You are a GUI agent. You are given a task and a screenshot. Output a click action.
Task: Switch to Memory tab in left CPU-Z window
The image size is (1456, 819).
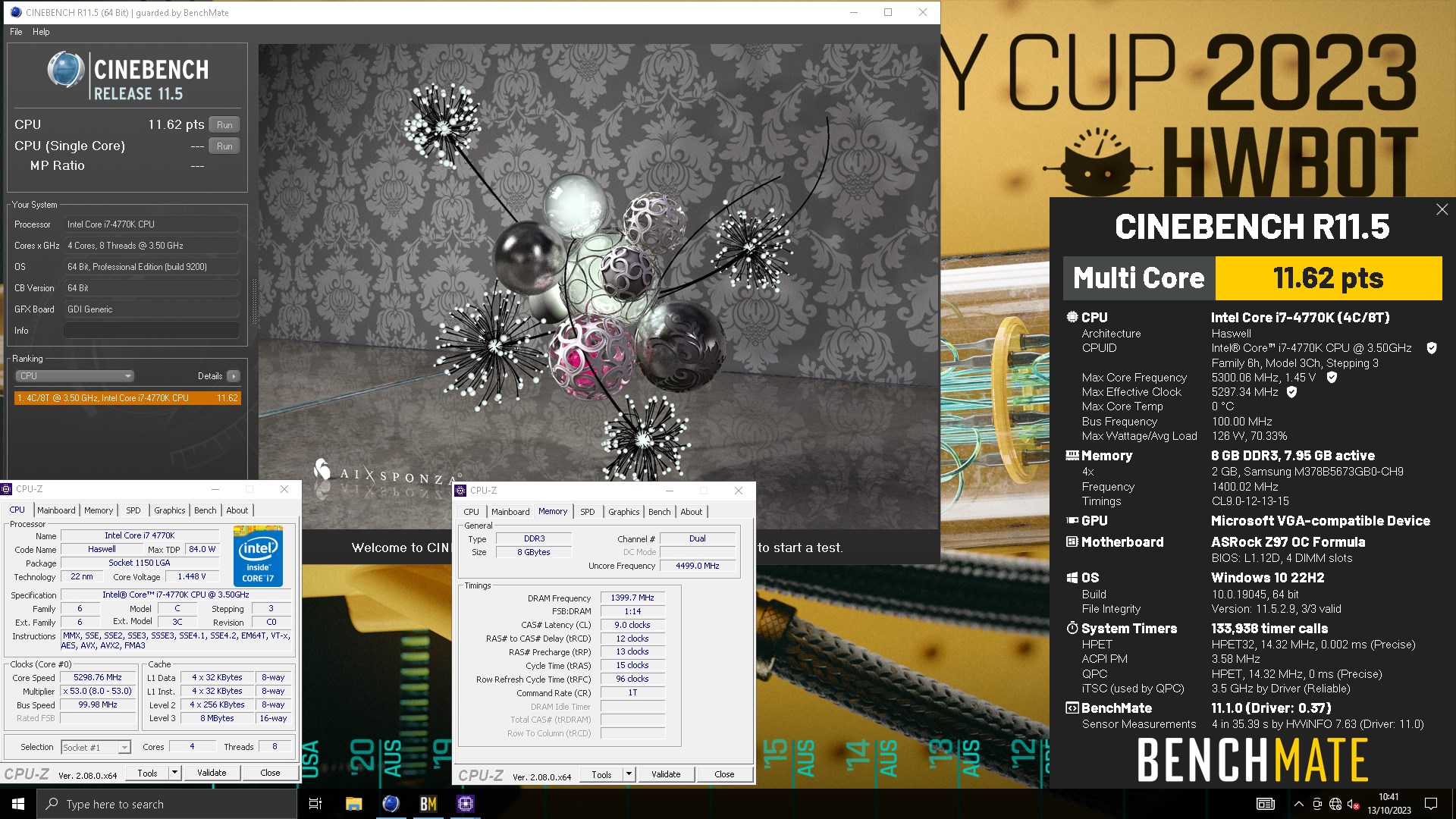pos(99,510)
